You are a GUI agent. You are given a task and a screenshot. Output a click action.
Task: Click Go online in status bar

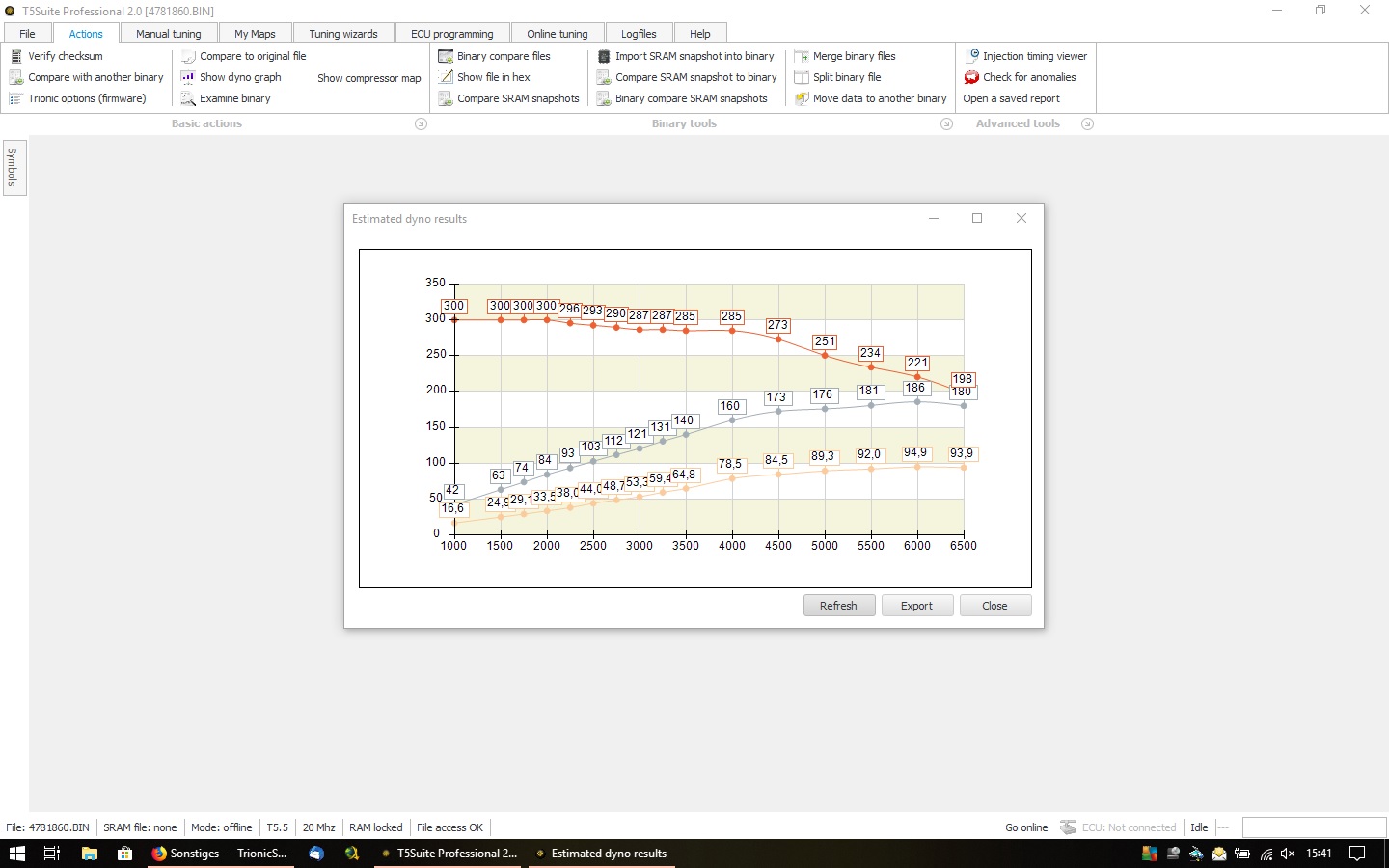coord(1026,827)
